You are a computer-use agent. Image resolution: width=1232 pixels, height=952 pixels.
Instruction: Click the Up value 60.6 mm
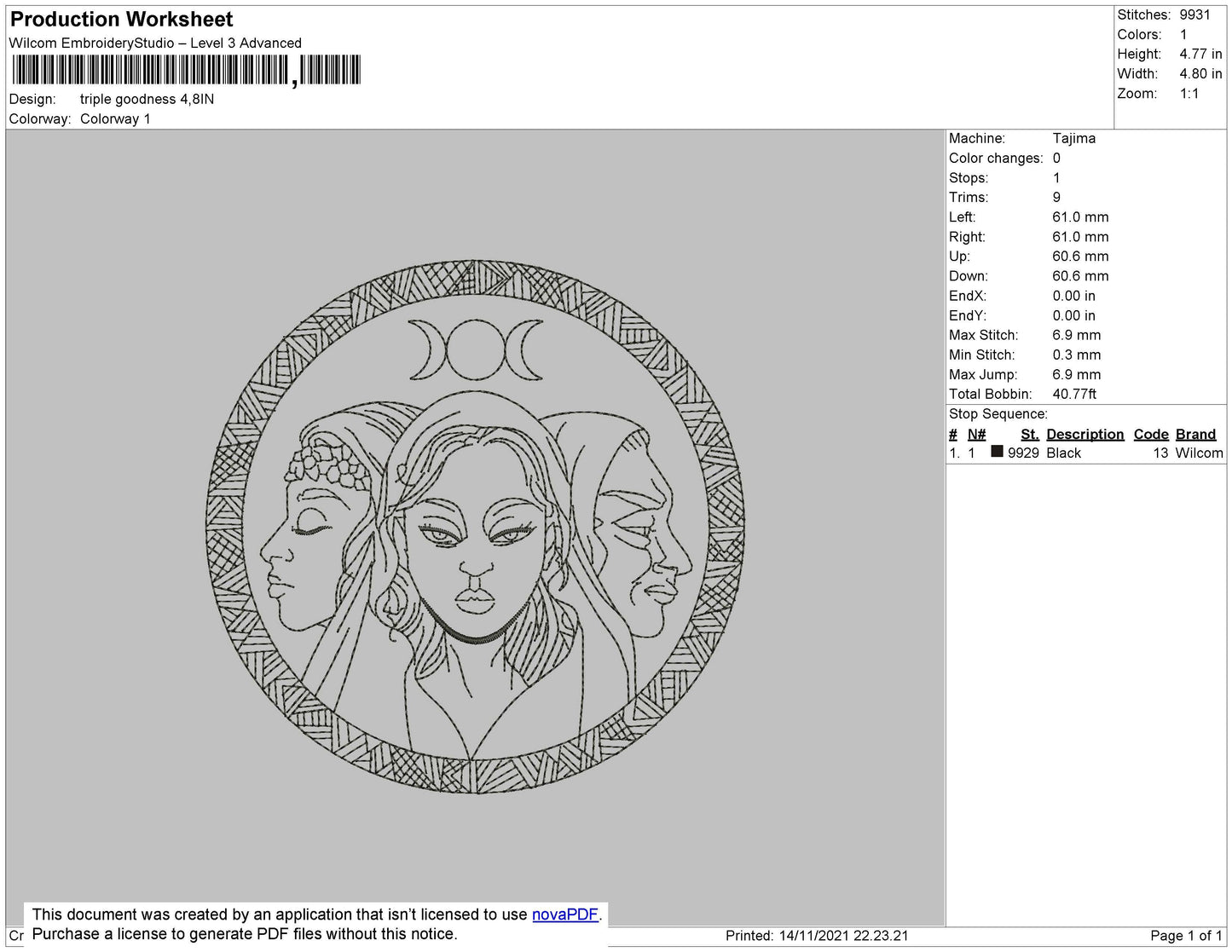point(1080,256)
